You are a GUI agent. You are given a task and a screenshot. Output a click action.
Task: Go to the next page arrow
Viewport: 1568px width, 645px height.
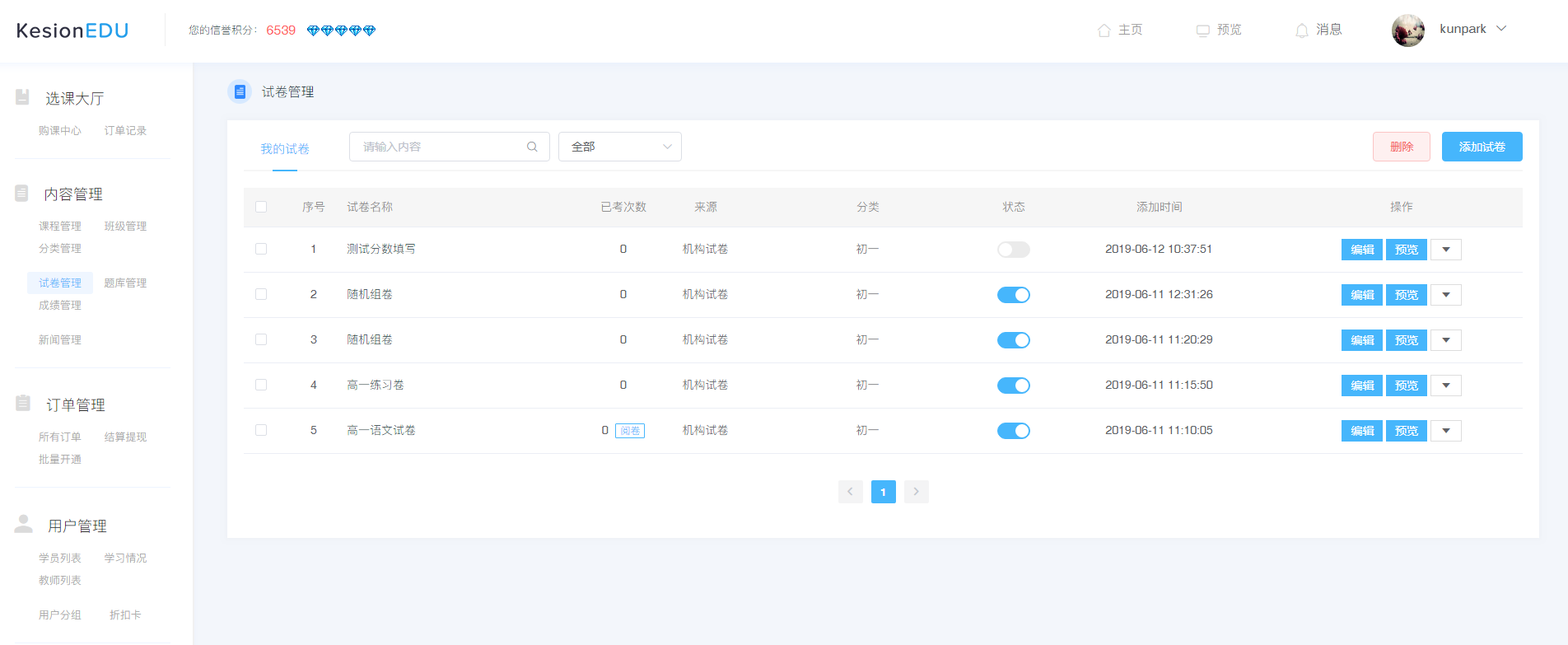(916, 492)
